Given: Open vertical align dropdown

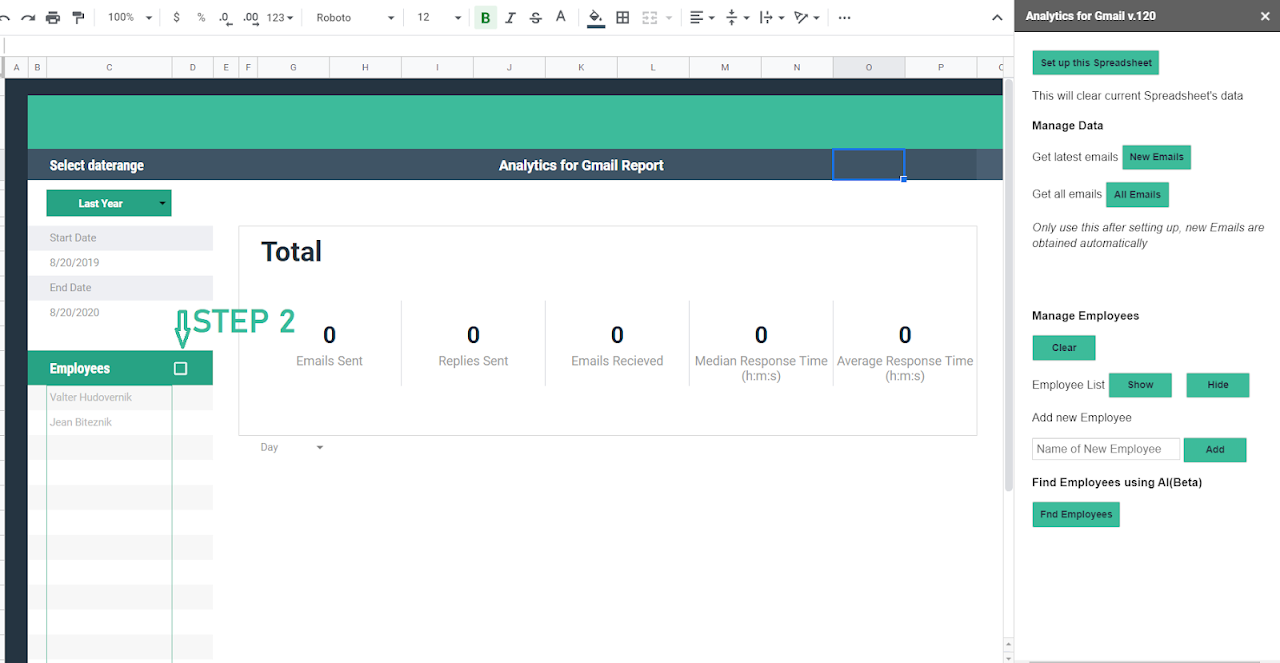Looking at the screenshot, I should tap(737, 18).
